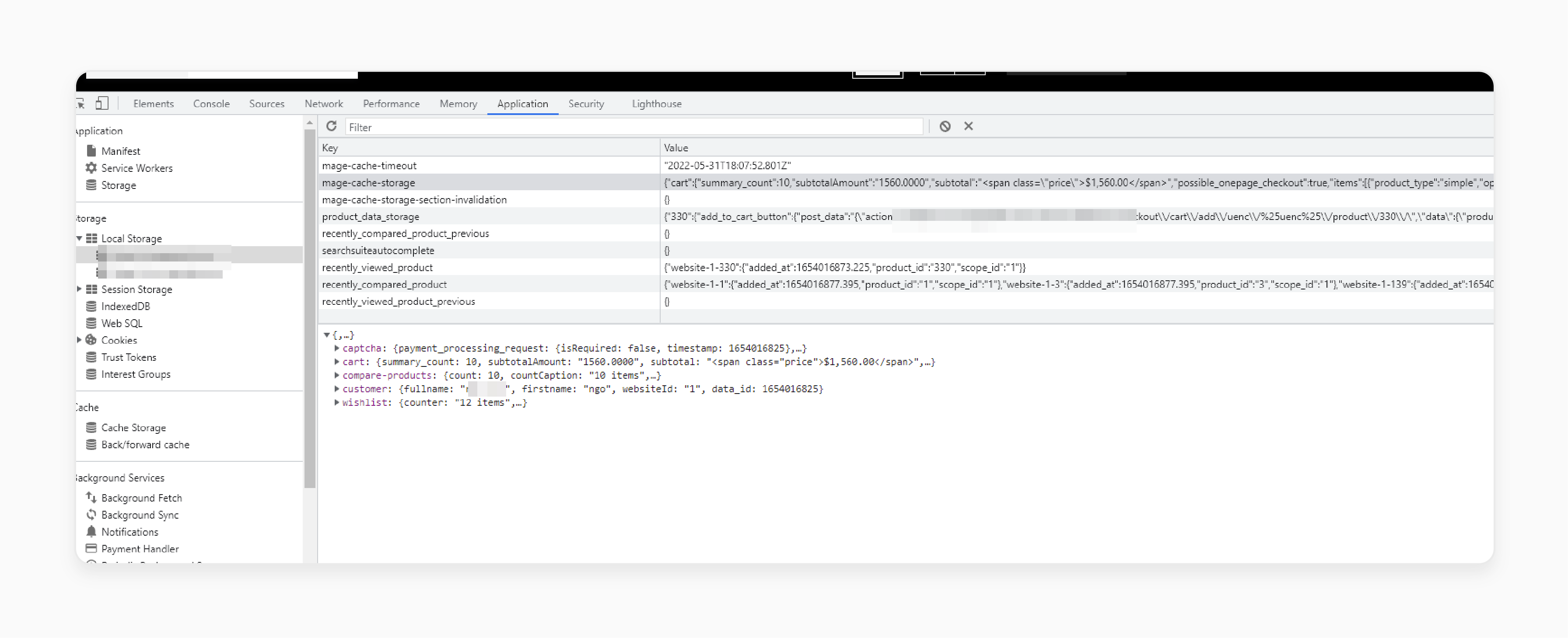This screenshot has height=638, width=1568.
Task: Select the recently_compared_product_previous key
Action: click(405, 233)
